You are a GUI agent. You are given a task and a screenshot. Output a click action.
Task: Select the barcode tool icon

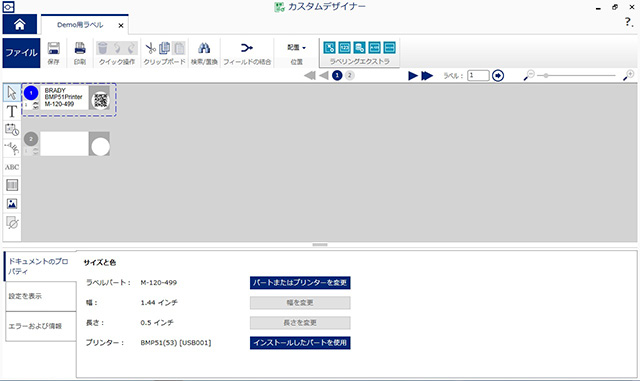click(12, 185)
